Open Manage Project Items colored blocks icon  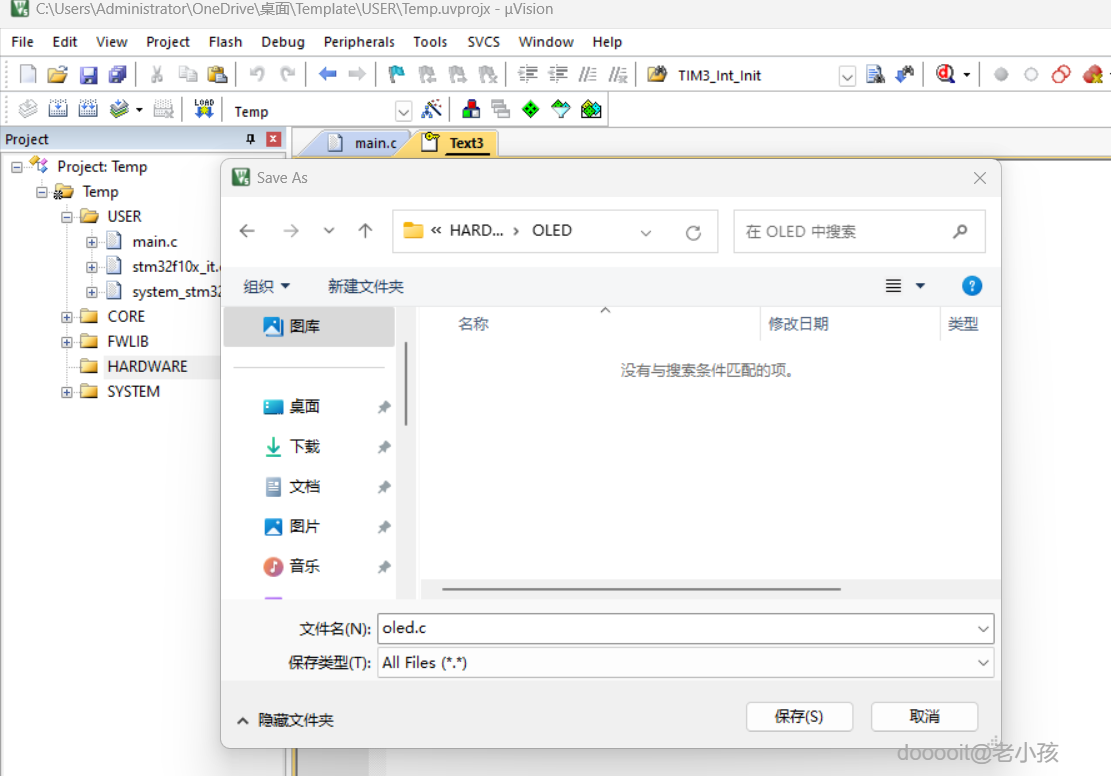pyautogui.click(x=470, y=109)
